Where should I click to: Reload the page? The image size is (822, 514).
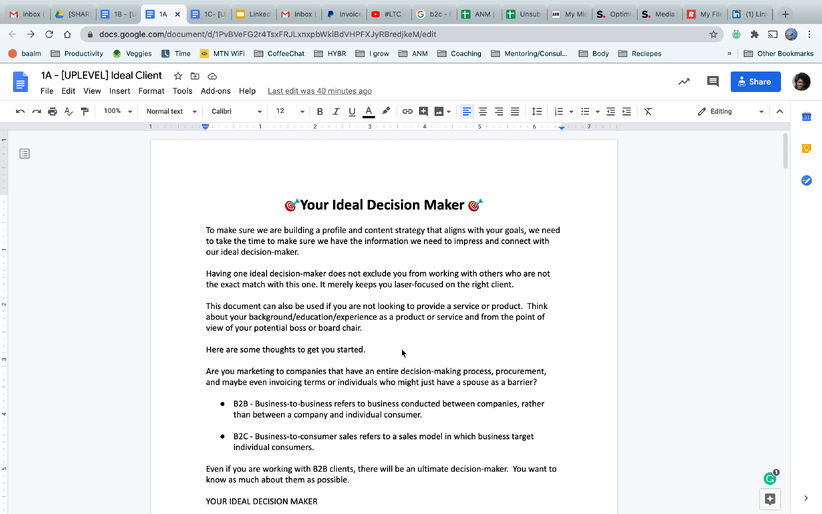pos(49,34)
